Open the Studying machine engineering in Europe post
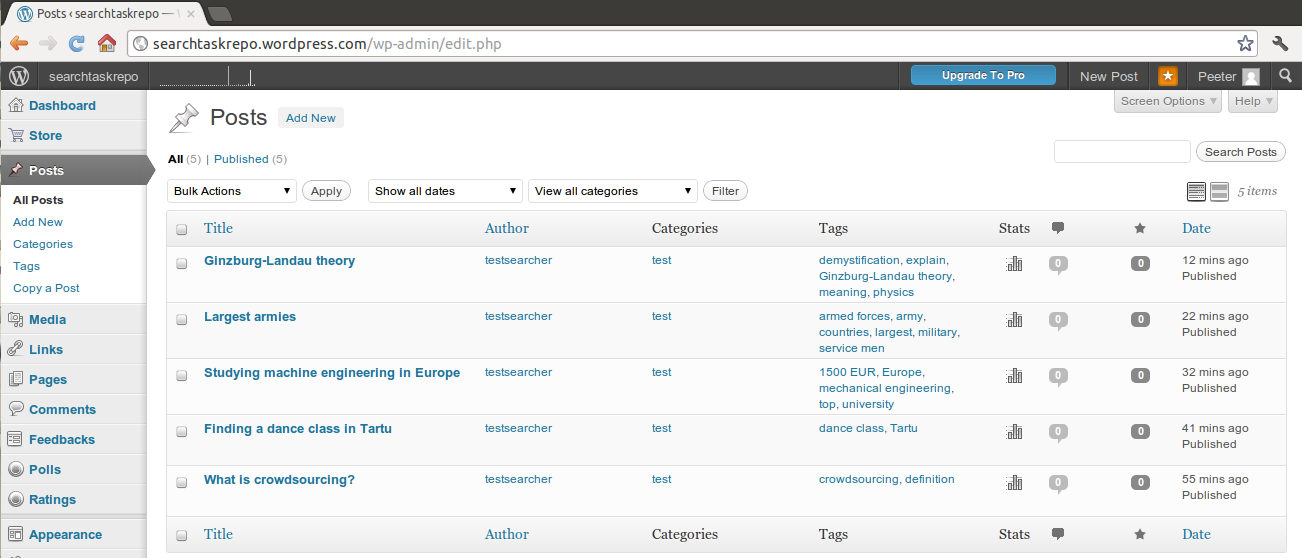The height and width of the screenshot is (558, 1302). click(332, 373)
